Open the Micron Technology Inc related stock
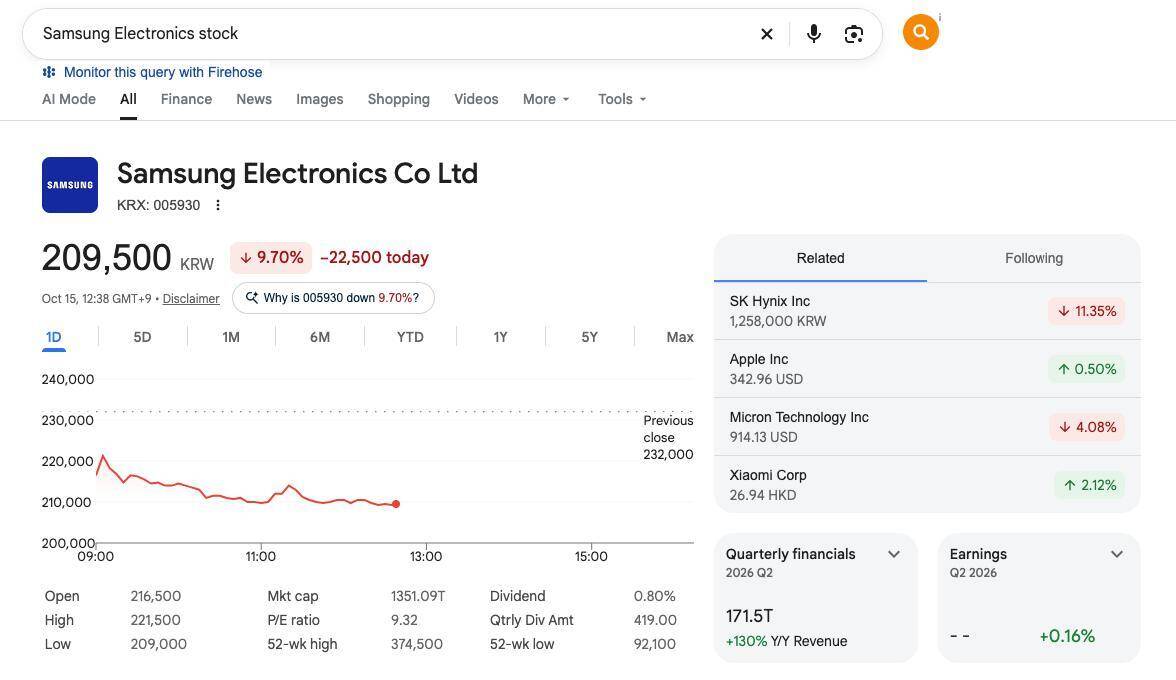 coord(927,427)
